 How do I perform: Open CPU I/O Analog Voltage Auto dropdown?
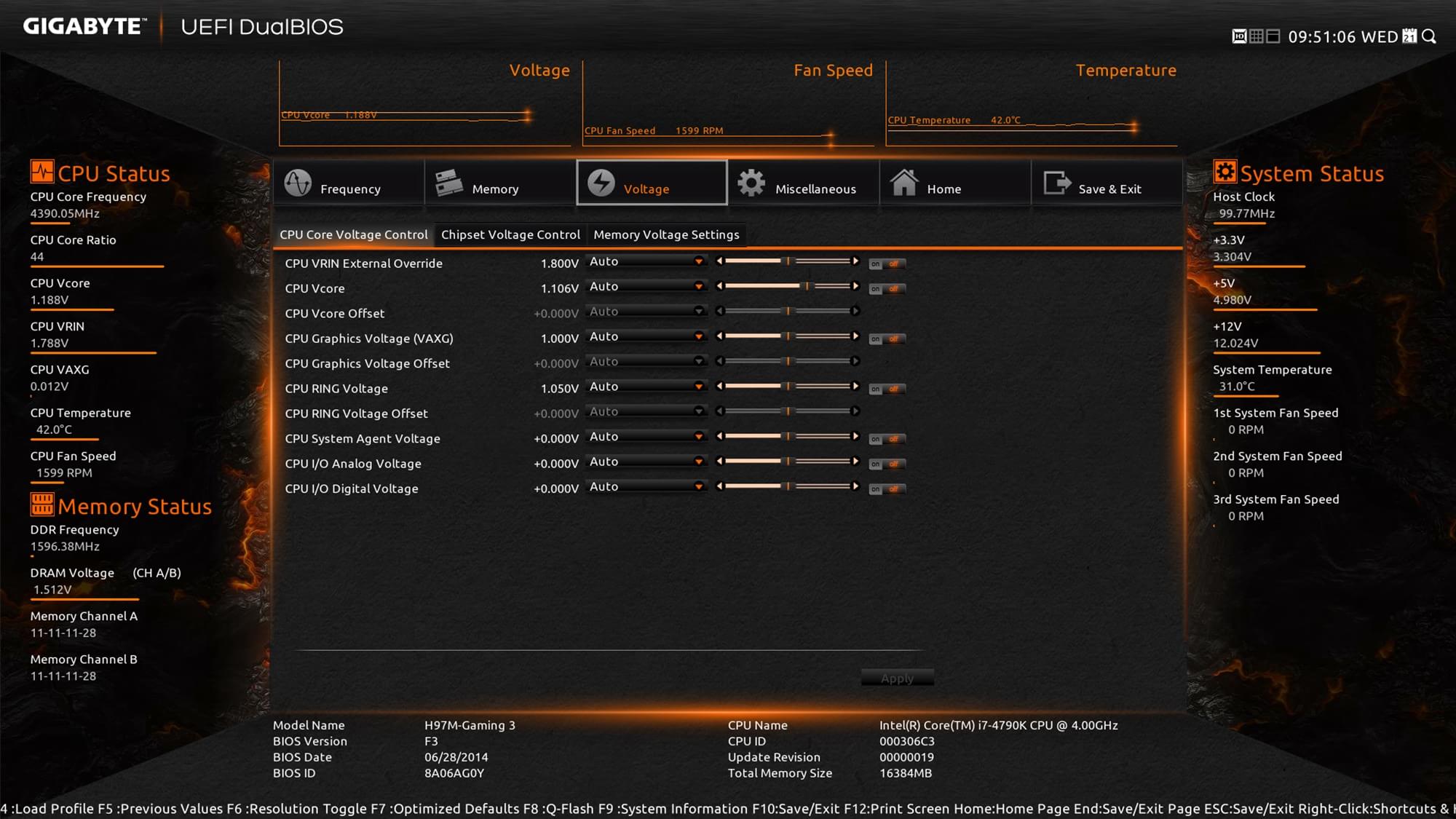click(x=646, y=462)
